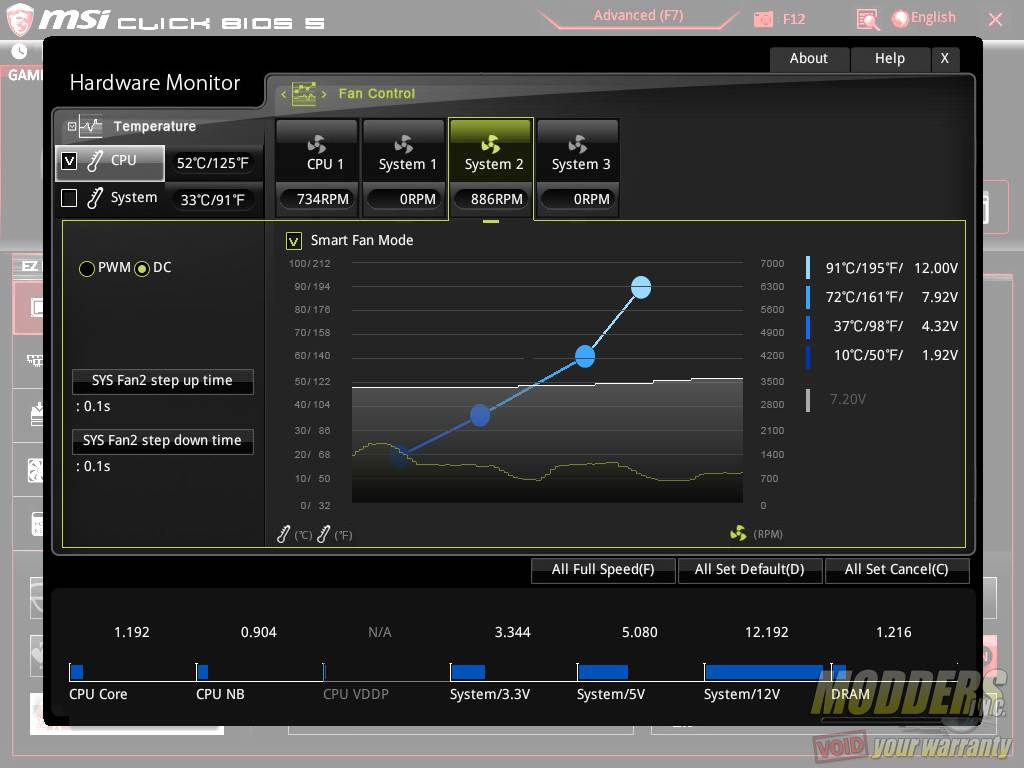Image resolution: width=1024 pixels, height=768 pixels.
Task: Click the fan icon above System 3
Action: [x=577, y=144]
